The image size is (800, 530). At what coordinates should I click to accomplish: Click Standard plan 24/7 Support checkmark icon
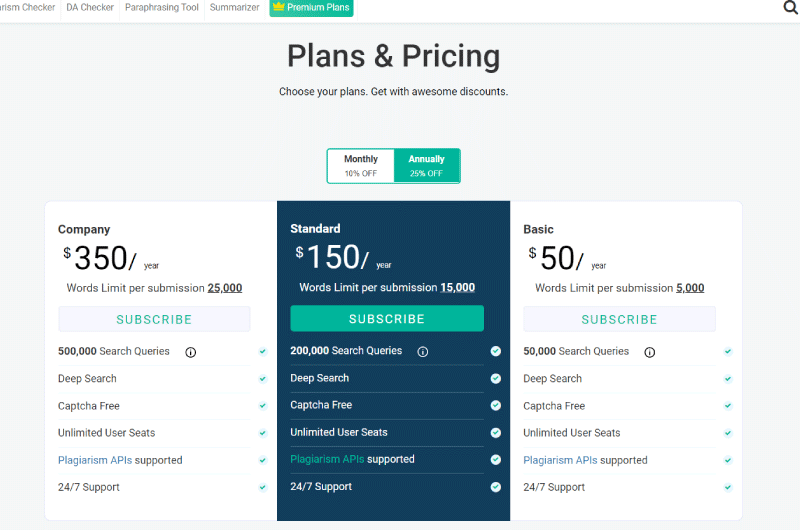click(495, 487)
